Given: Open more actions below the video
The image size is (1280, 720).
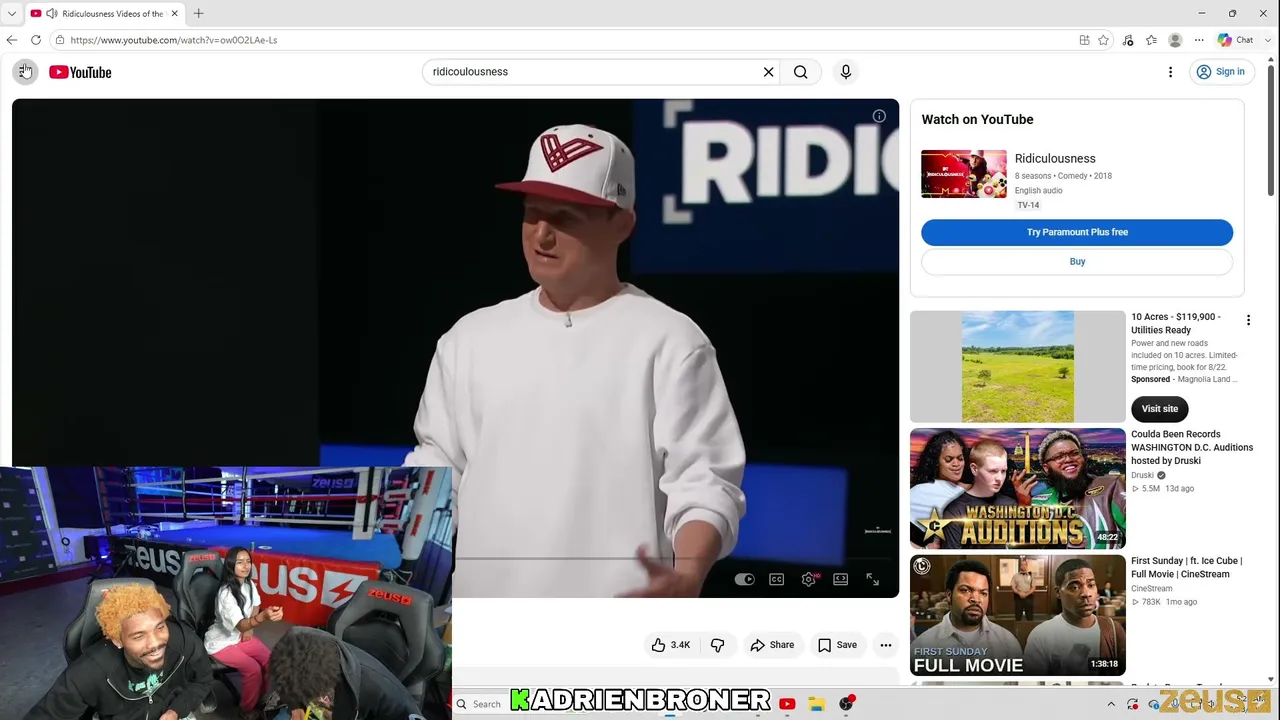Looking at the screenshot, I should 885,645.
